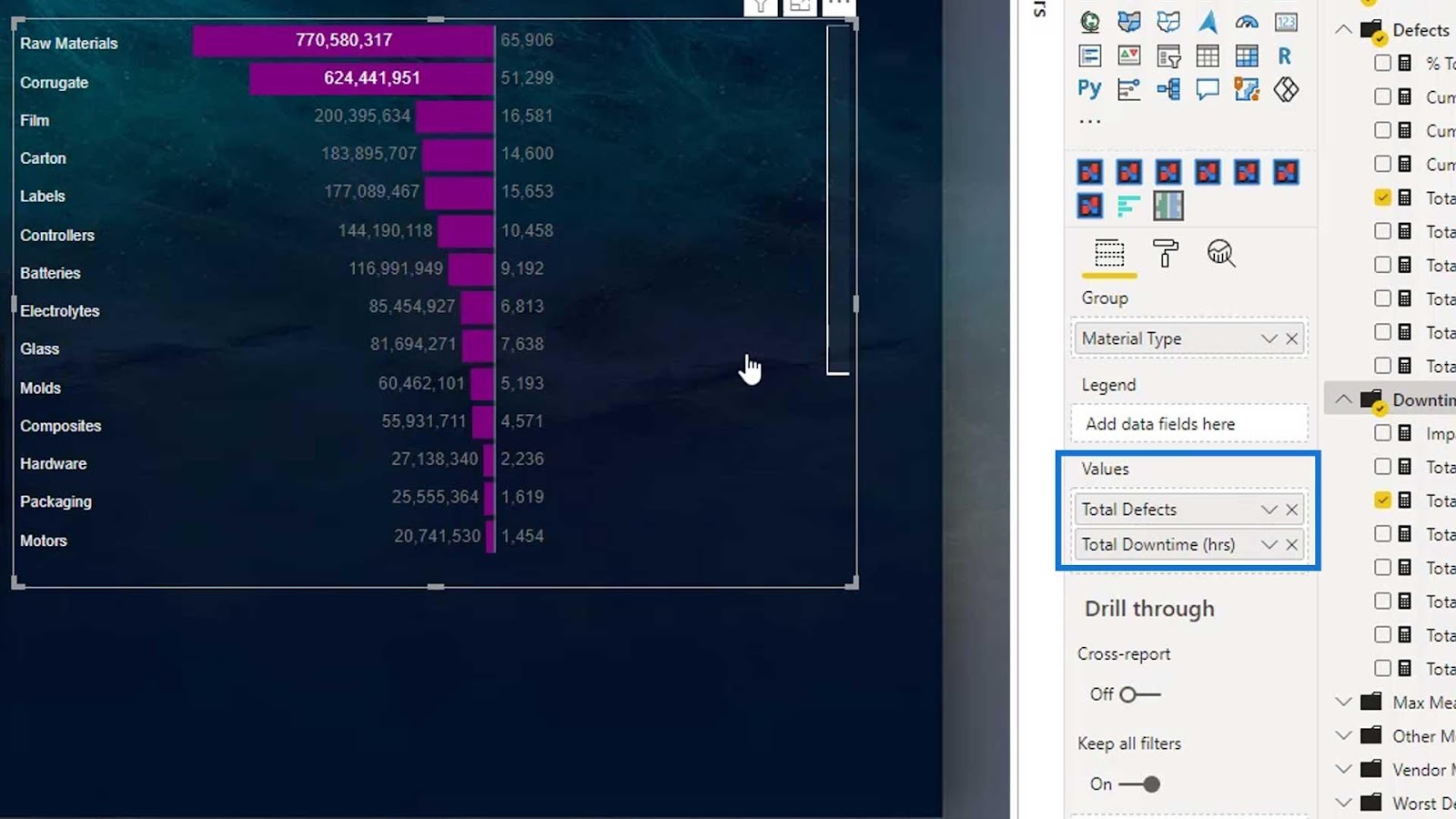Select the Filled map visual icon
This screenshot has width=1456, height=819.
pyautogui.click(x=1129, y=22)
